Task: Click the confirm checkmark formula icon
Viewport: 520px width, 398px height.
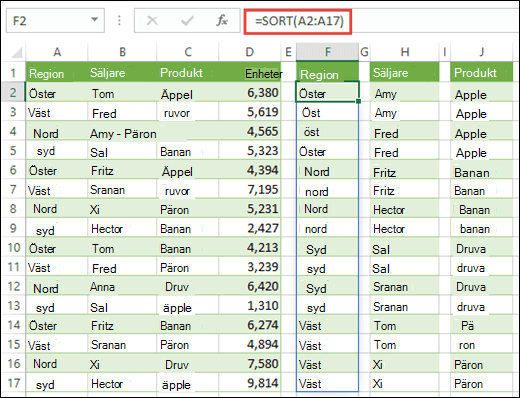Action: coord(187,21)
